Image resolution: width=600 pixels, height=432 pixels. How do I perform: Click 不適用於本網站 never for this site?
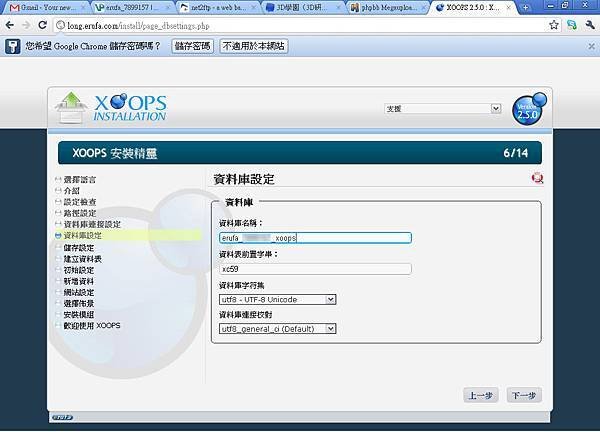[x=254, y=46]
